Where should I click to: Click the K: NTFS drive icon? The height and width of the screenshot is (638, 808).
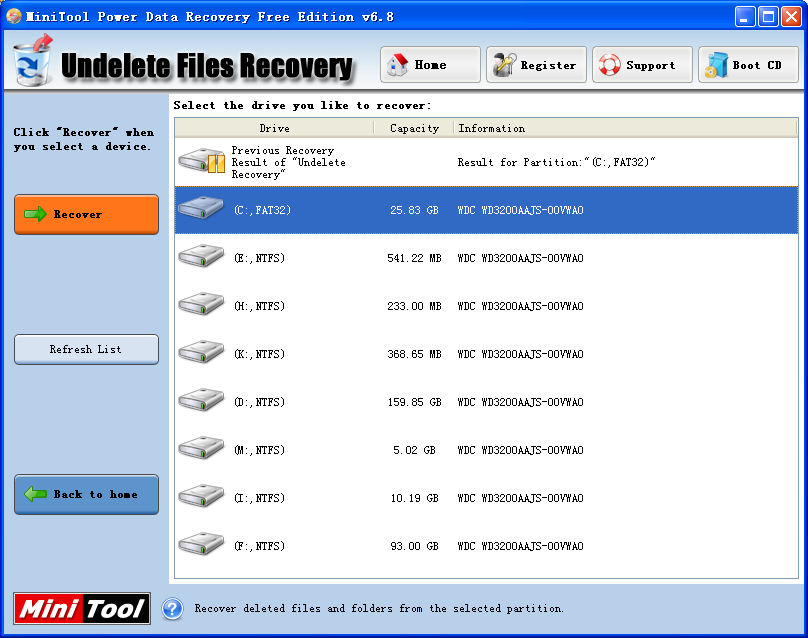[x=201, y=352]
